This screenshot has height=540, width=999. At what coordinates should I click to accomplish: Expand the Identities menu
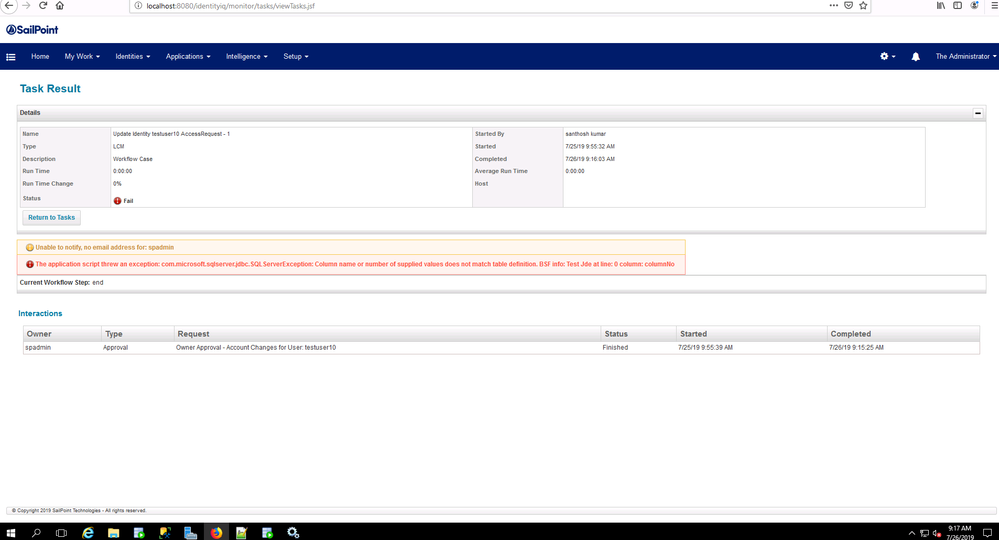132,57
